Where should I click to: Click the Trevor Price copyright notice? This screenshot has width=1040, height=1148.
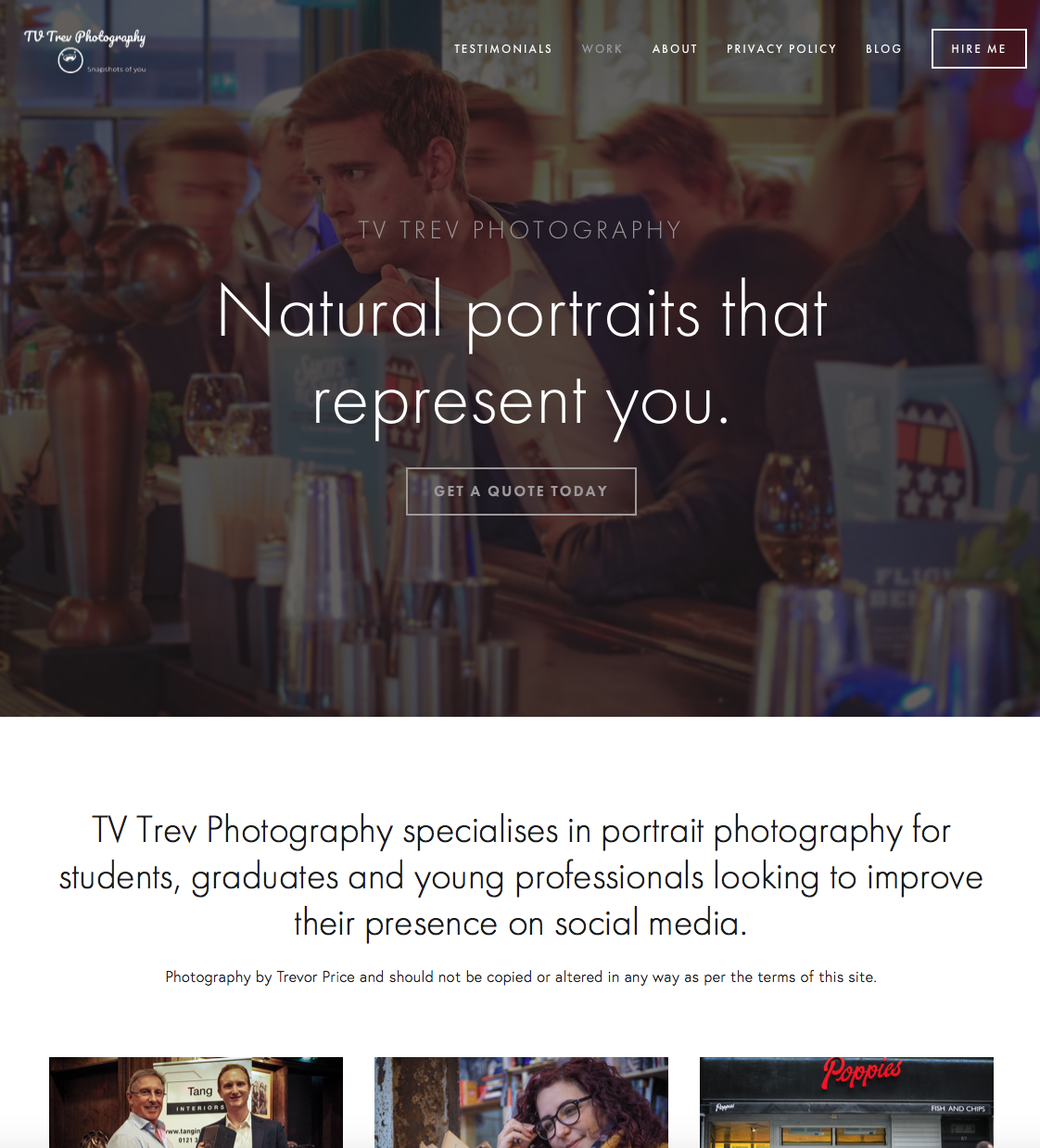[x=521, y=976]
